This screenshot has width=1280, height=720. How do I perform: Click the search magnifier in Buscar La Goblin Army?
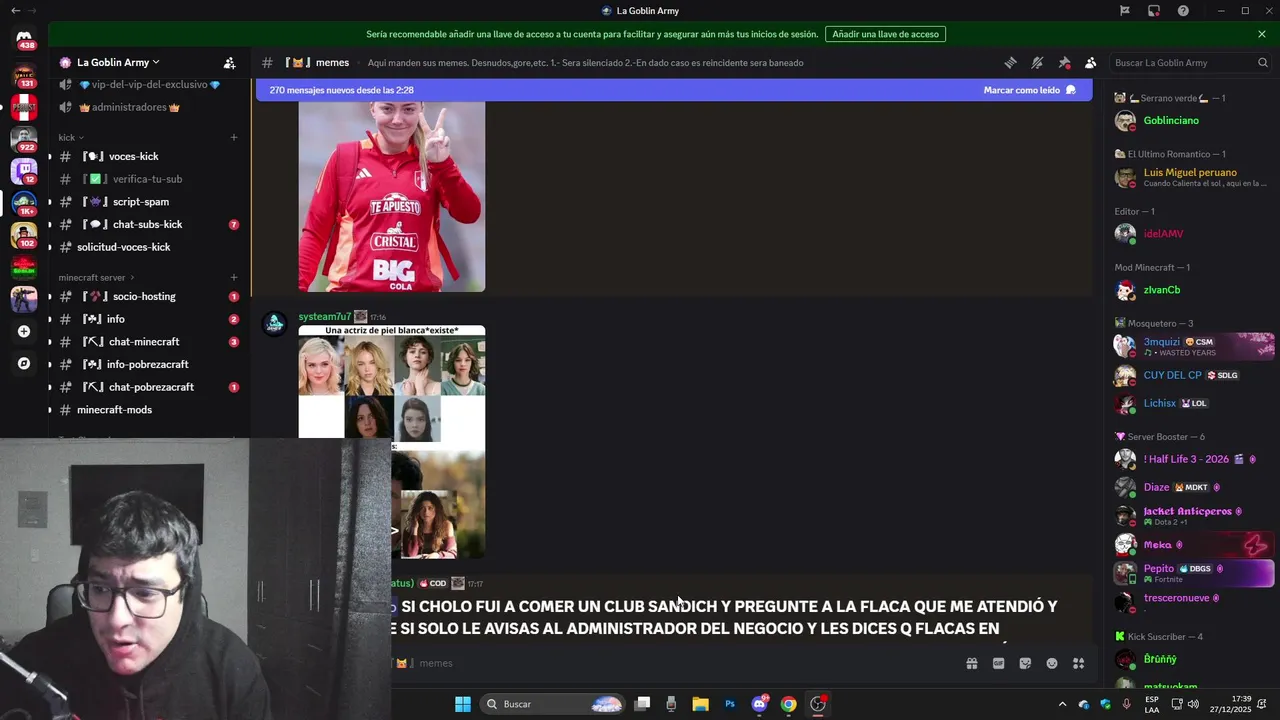tap(1262, 62)
